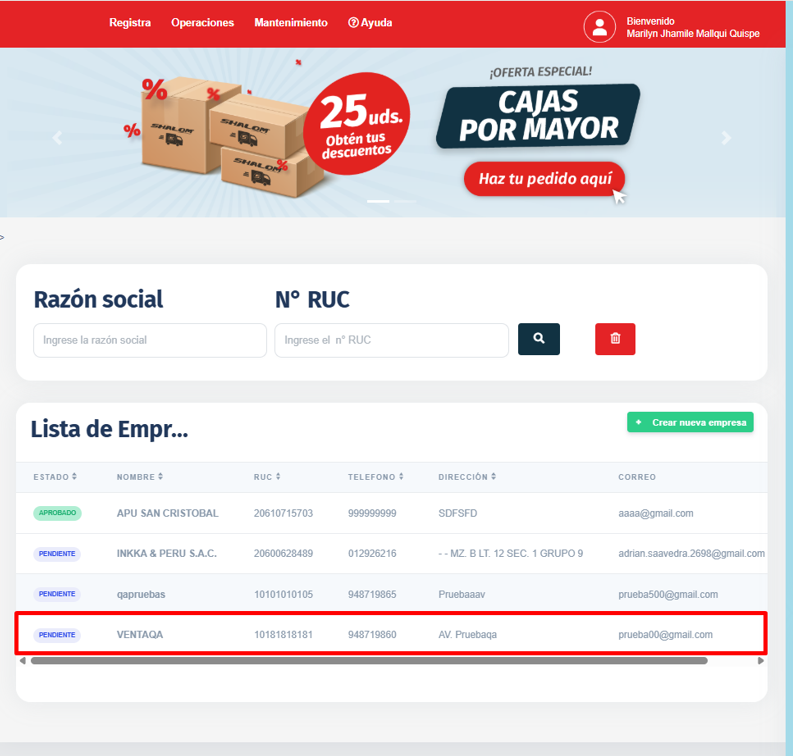
Task: Open the Operaciones menu
Action: pos(202,23)
